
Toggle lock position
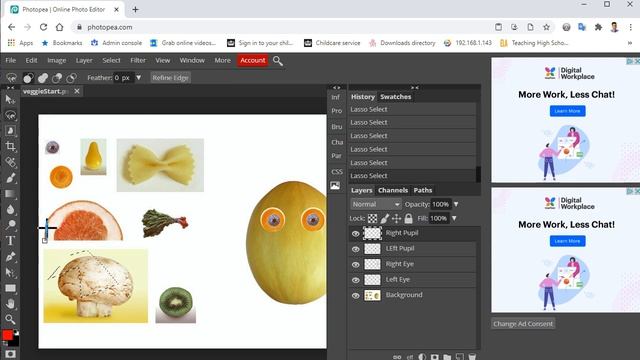[396, 219]
